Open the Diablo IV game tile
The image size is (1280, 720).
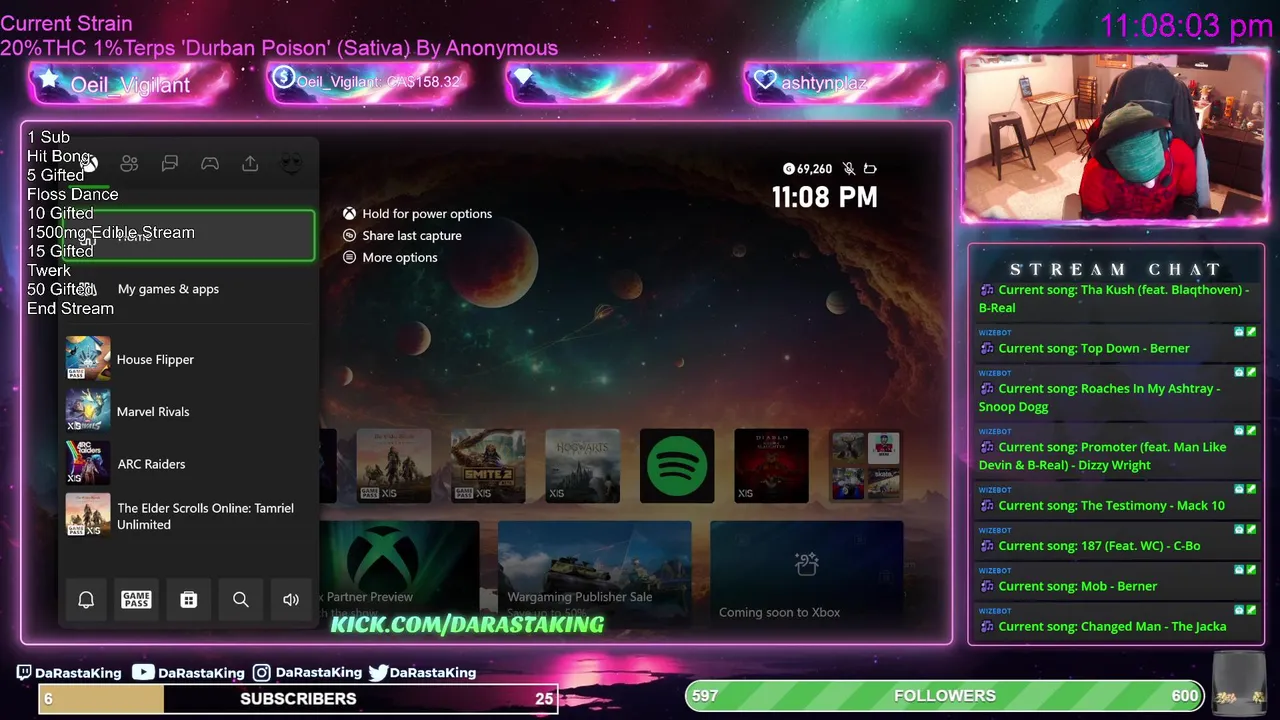(x=771, y=466)
